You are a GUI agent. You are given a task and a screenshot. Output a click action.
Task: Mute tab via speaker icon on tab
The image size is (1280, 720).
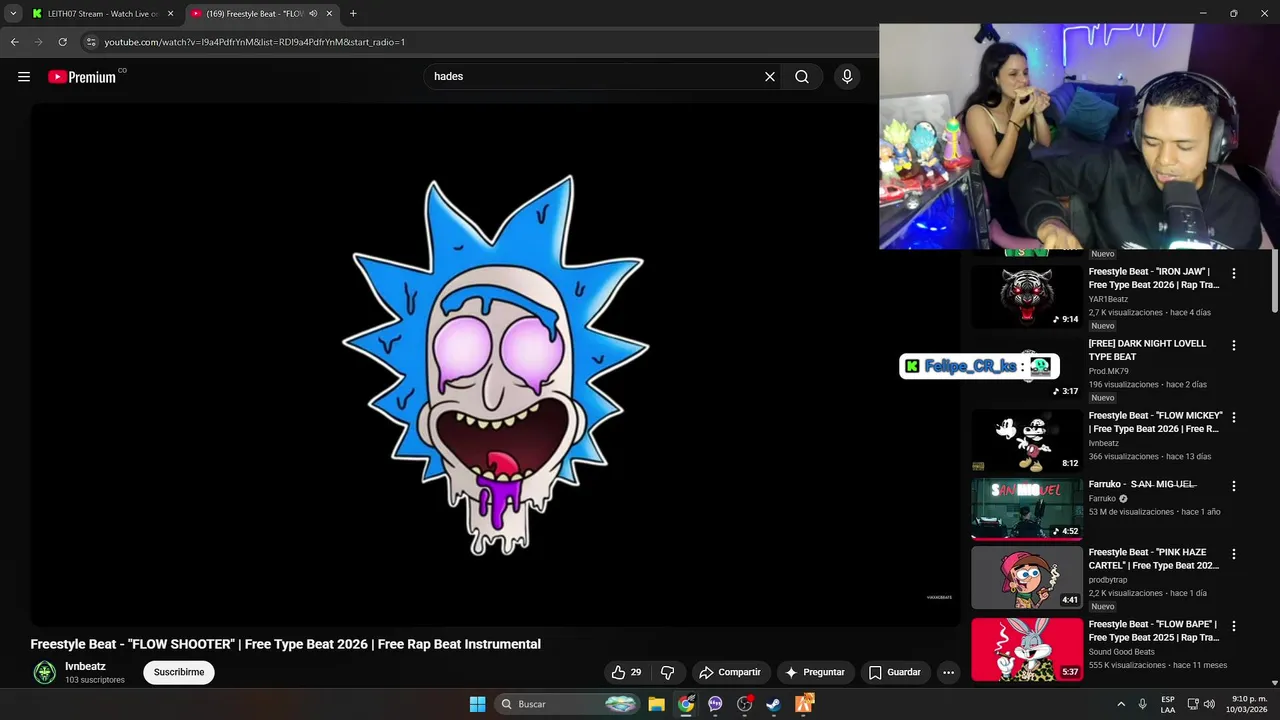[313, 14]
